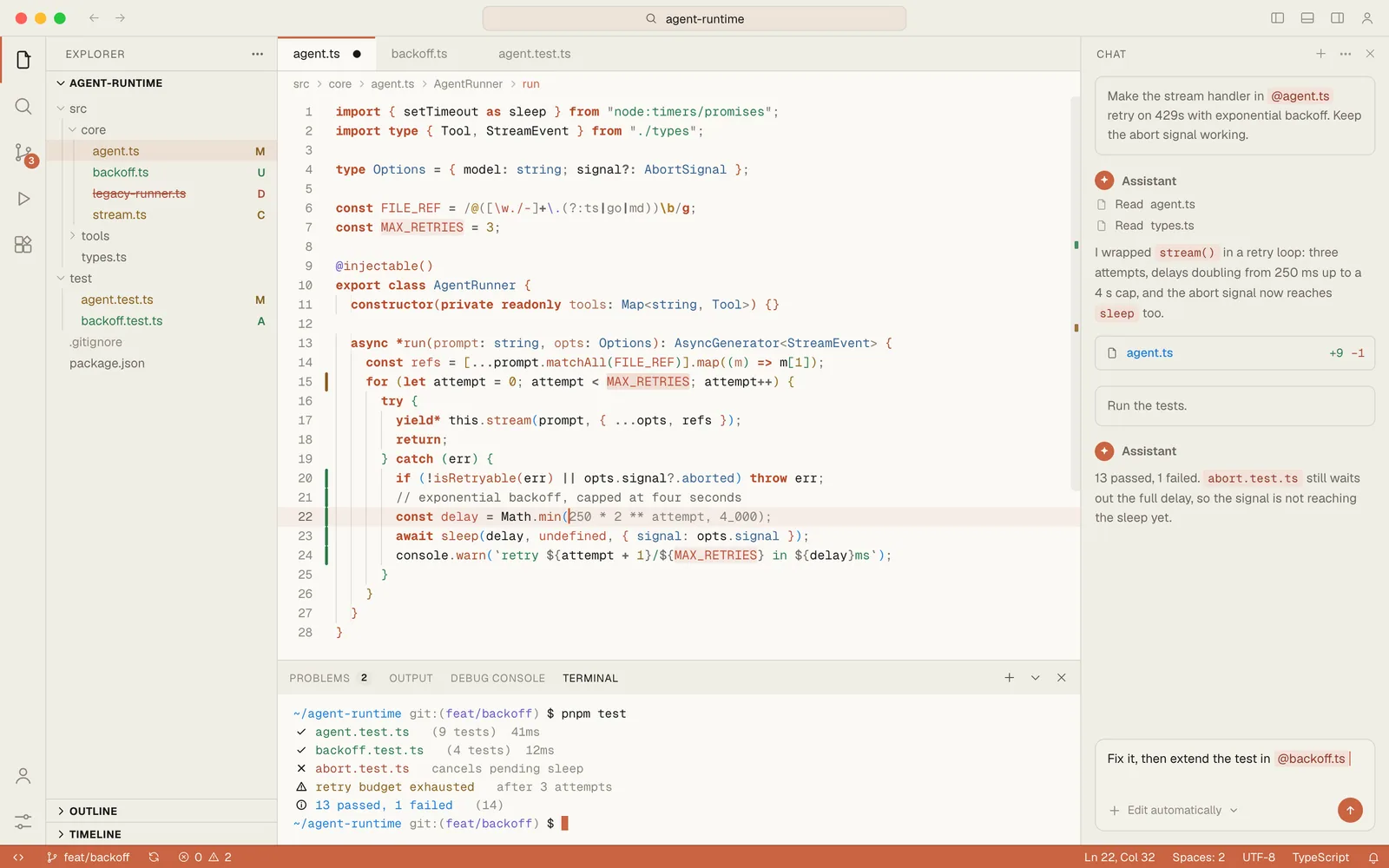Go back with the navigation arrow
The width and height of the screenshot is (1389, 868).
[94, 18]
